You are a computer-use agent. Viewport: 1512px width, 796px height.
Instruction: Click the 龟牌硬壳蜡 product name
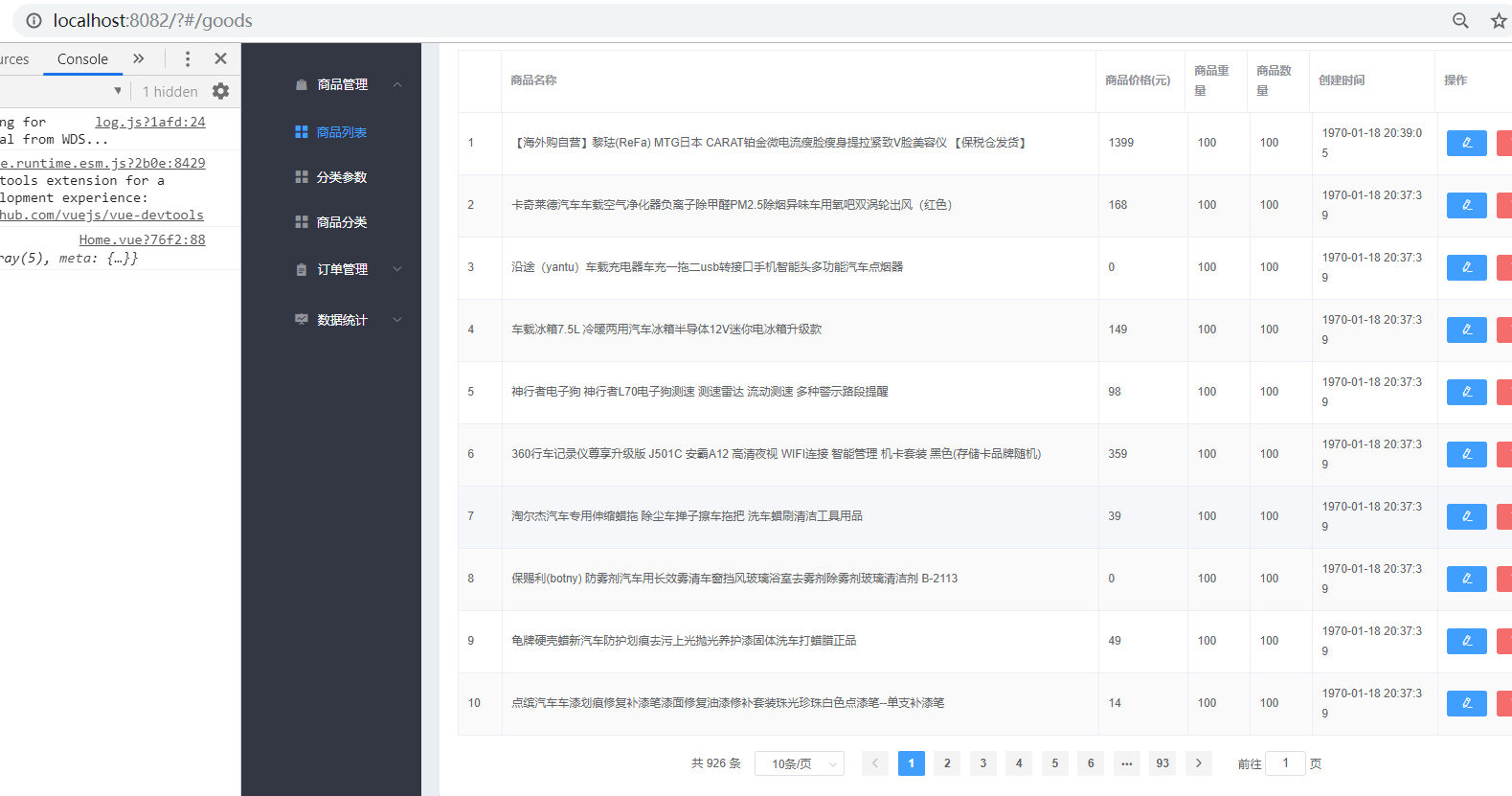684,641
